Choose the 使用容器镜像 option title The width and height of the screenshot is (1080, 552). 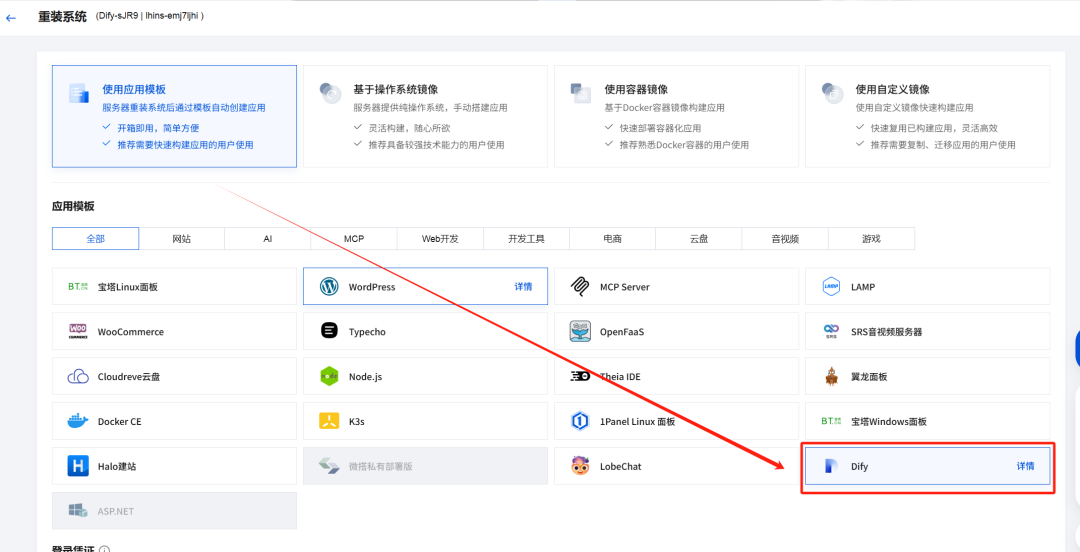636,90
